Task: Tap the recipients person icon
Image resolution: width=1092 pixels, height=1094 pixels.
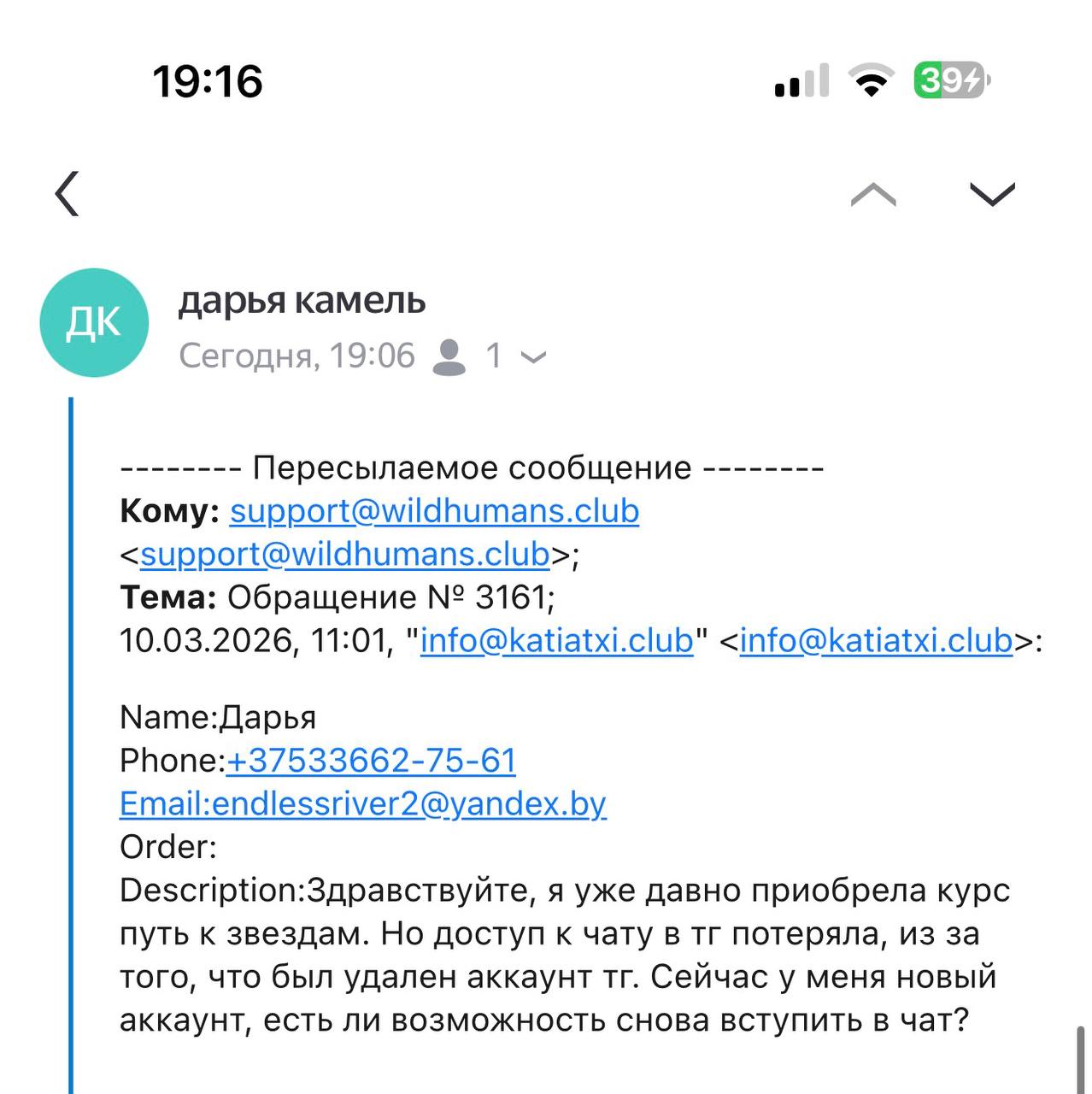Action: click(449, 356)
